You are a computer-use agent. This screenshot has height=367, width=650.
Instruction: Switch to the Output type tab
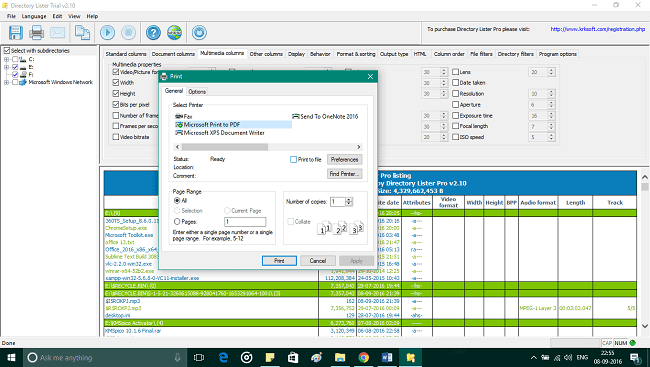click(394, 54)
